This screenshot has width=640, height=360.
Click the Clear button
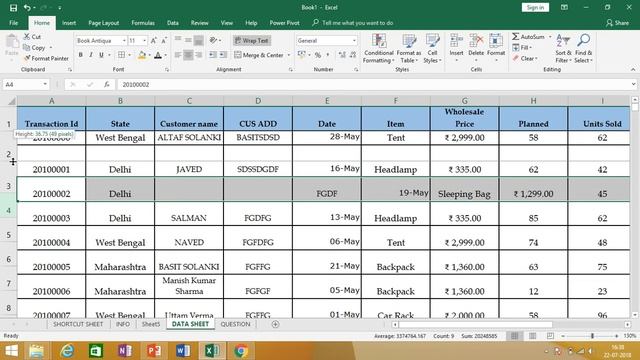coord(526,59)
